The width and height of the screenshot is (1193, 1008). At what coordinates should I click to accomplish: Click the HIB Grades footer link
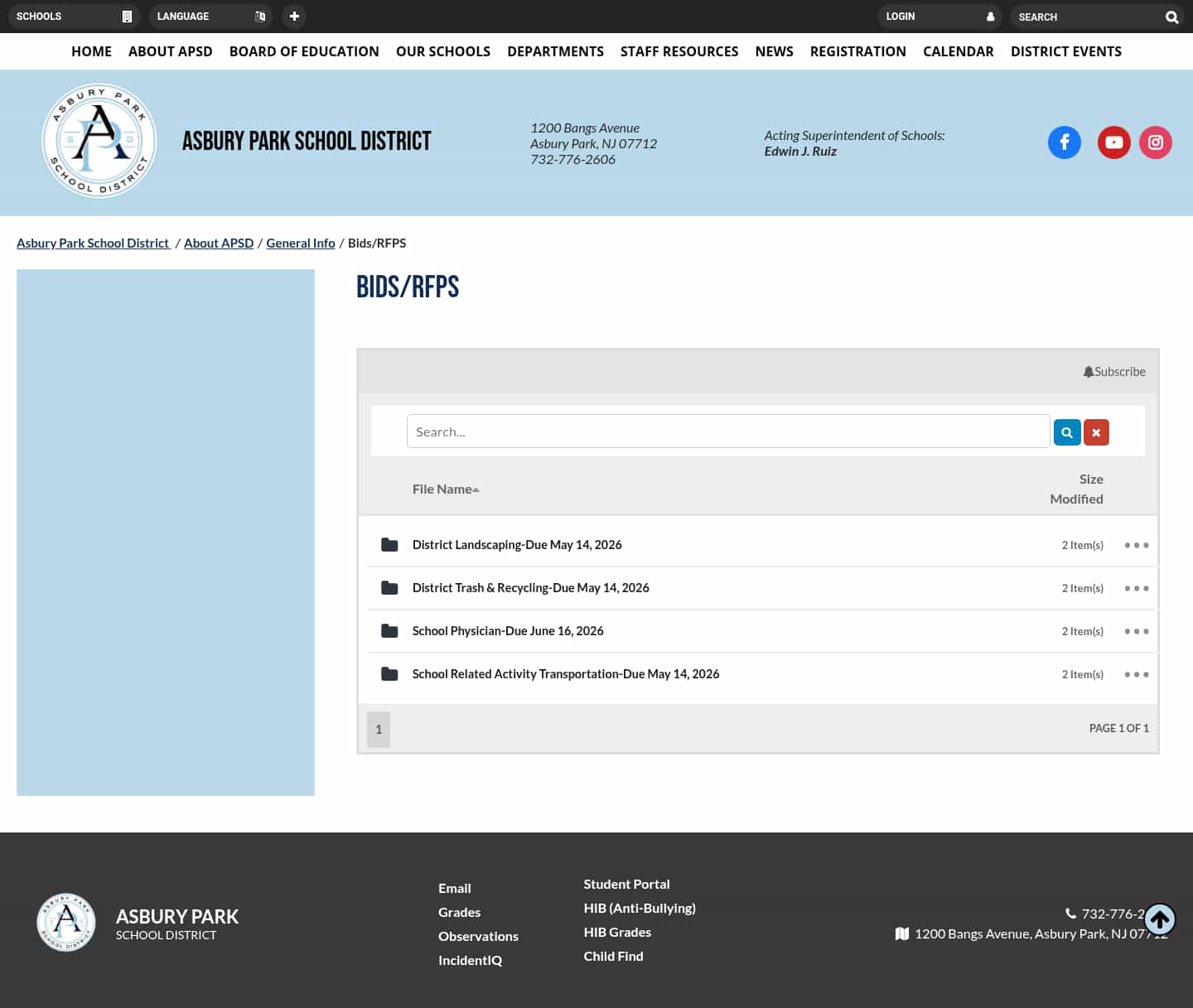click(x=617, y=932)
